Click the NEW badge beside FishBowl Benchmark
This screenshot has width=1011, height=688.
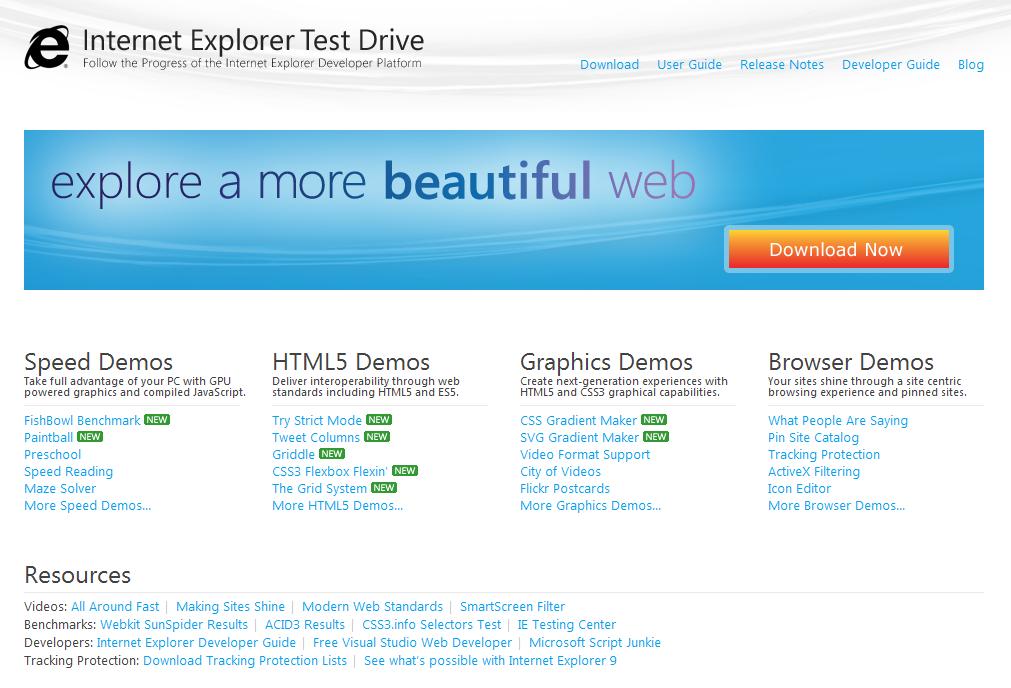[157, 420]
